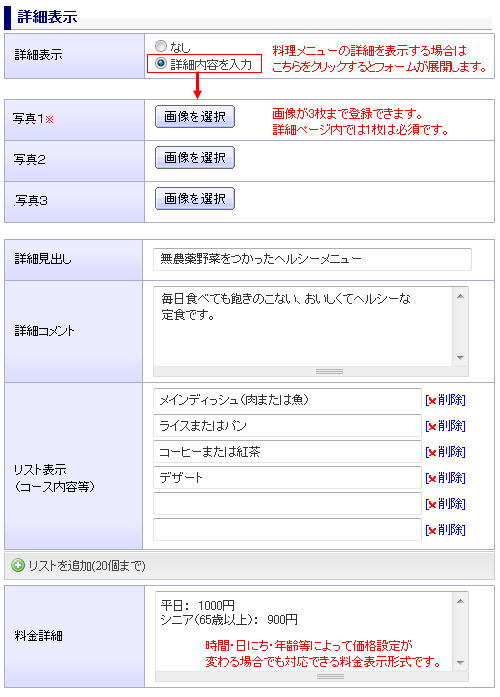Delete the fifth empty list row
Image resolution: width=500 pixels, height=697 pixels.
445,504
